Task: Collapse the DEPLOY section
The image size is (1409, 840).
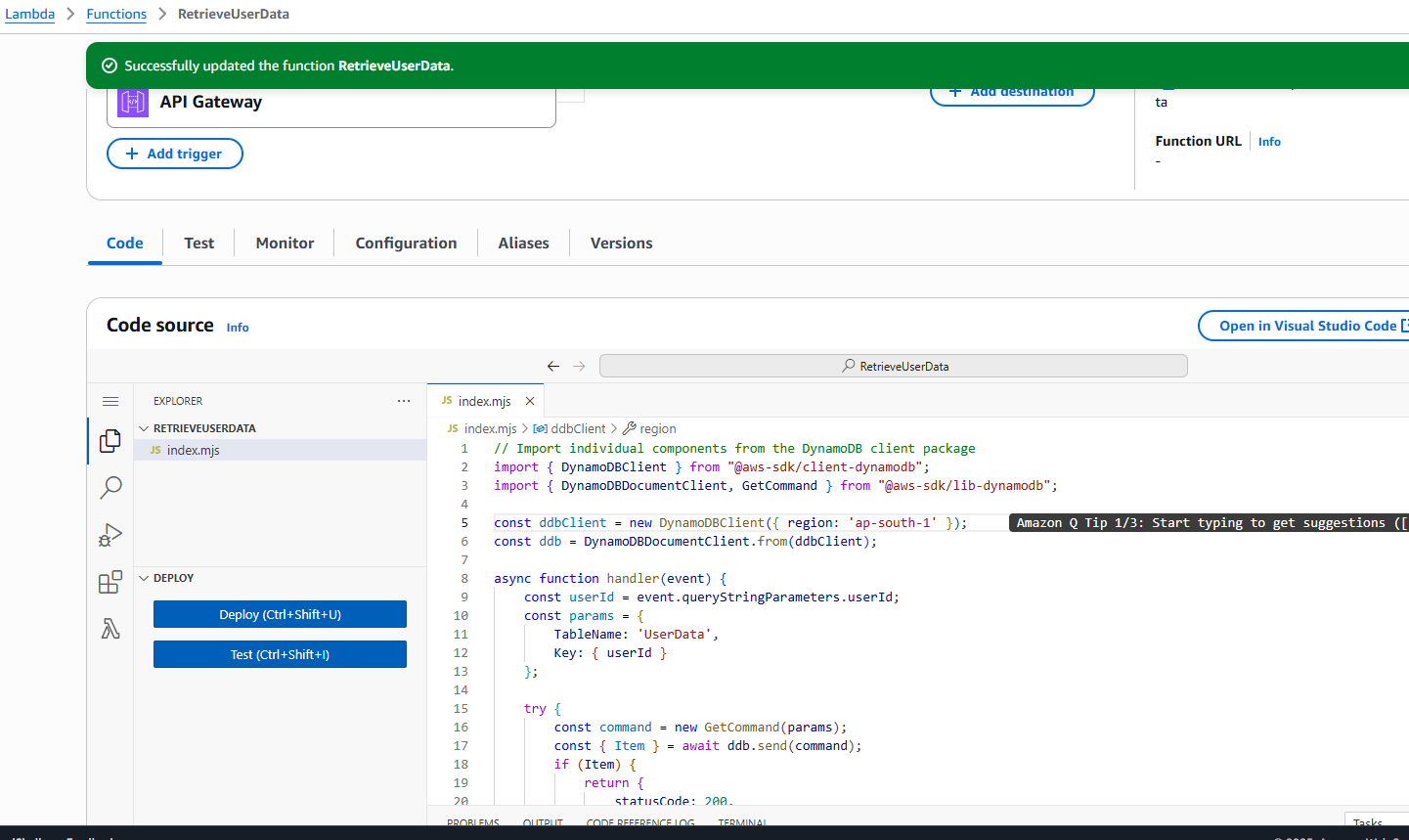Action: coord(144,578)
